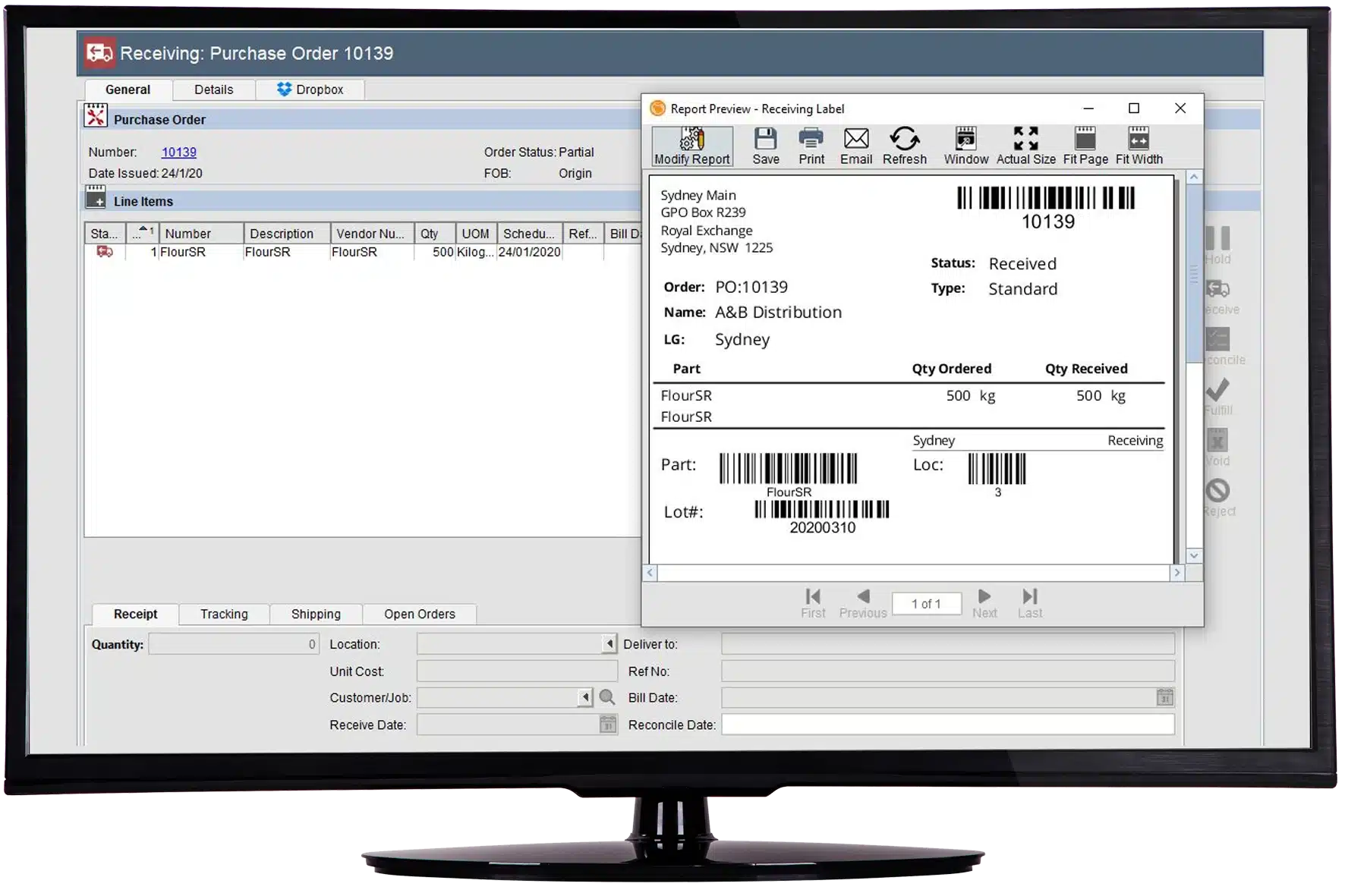Click the Unit Cost field
Viewport: 1345px width, 896px height.
pos(517,671)
